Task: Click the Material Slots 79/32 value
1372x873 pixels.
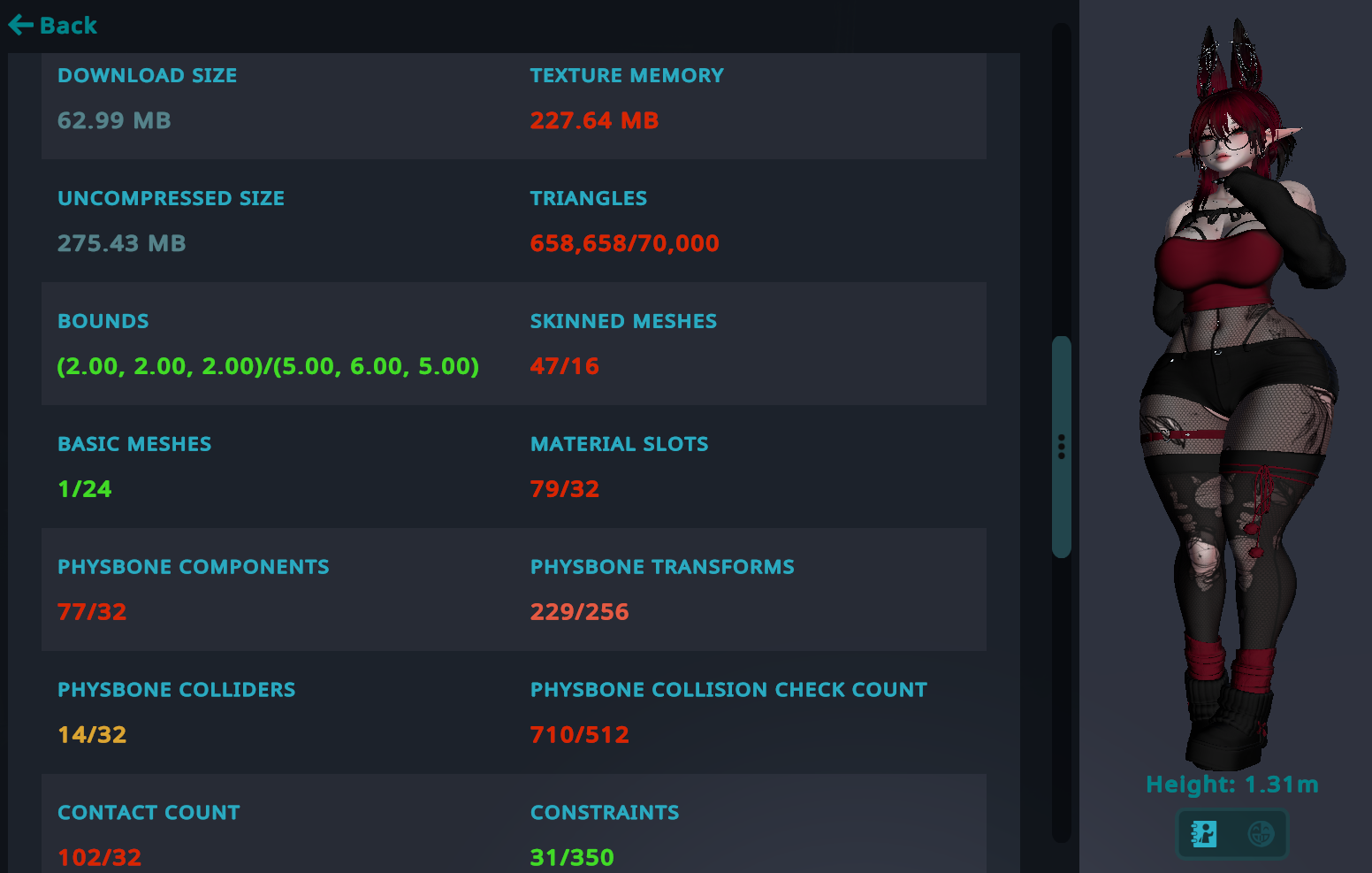Action: [x=564, y=489]
